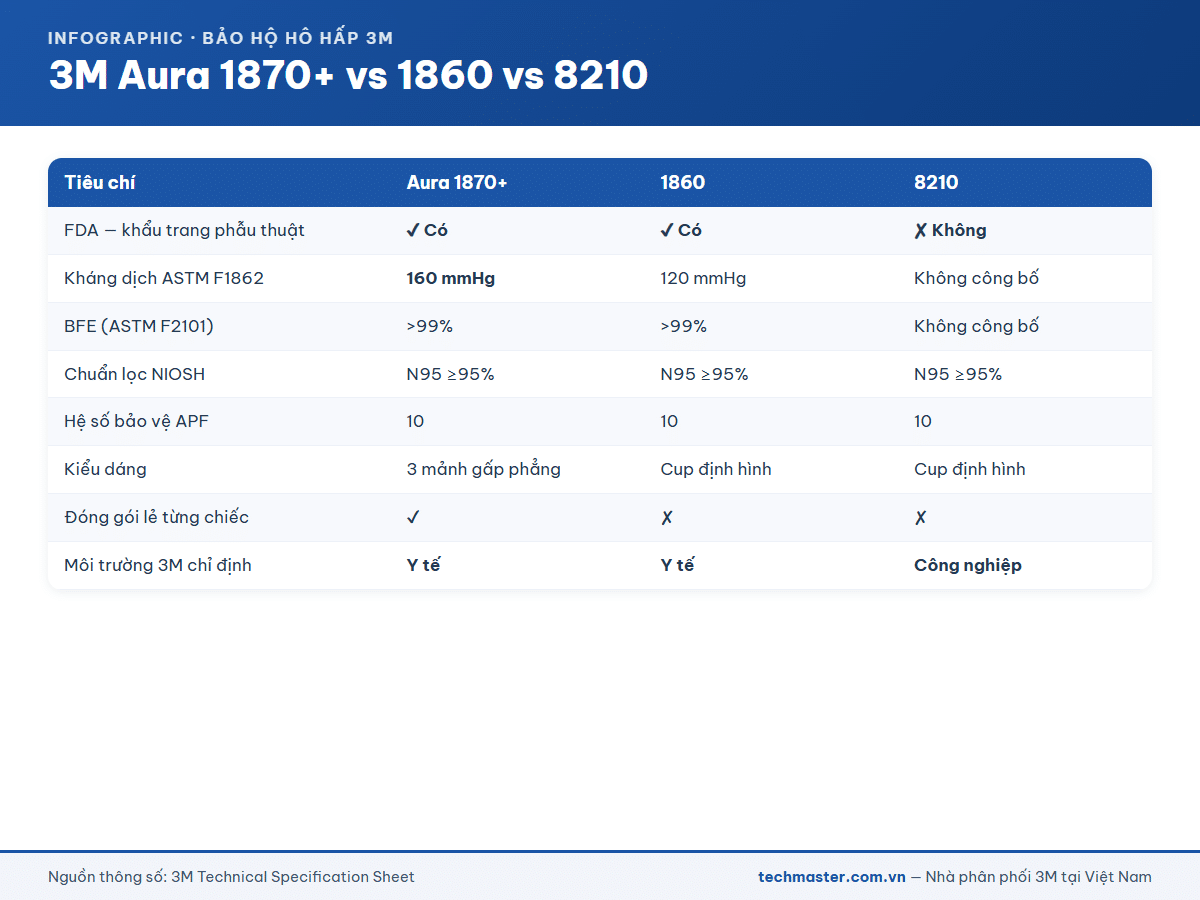Click the BFE (ASTM F2101) row label
Viewport: 1200px width, 900px height.
pos(139,326)
